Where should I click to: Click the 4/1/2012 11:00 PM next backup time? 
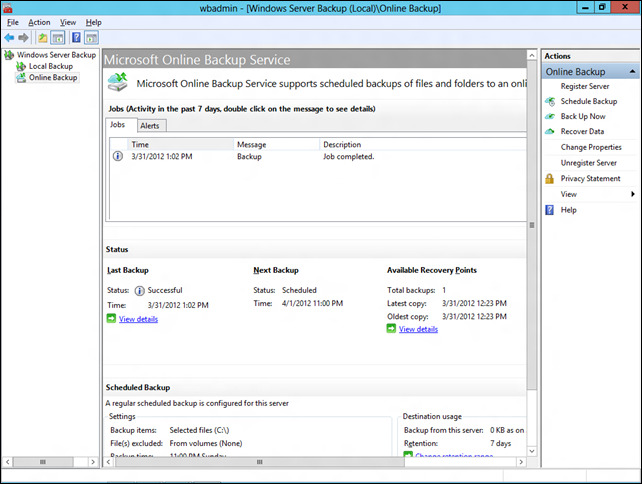point(312,303)
